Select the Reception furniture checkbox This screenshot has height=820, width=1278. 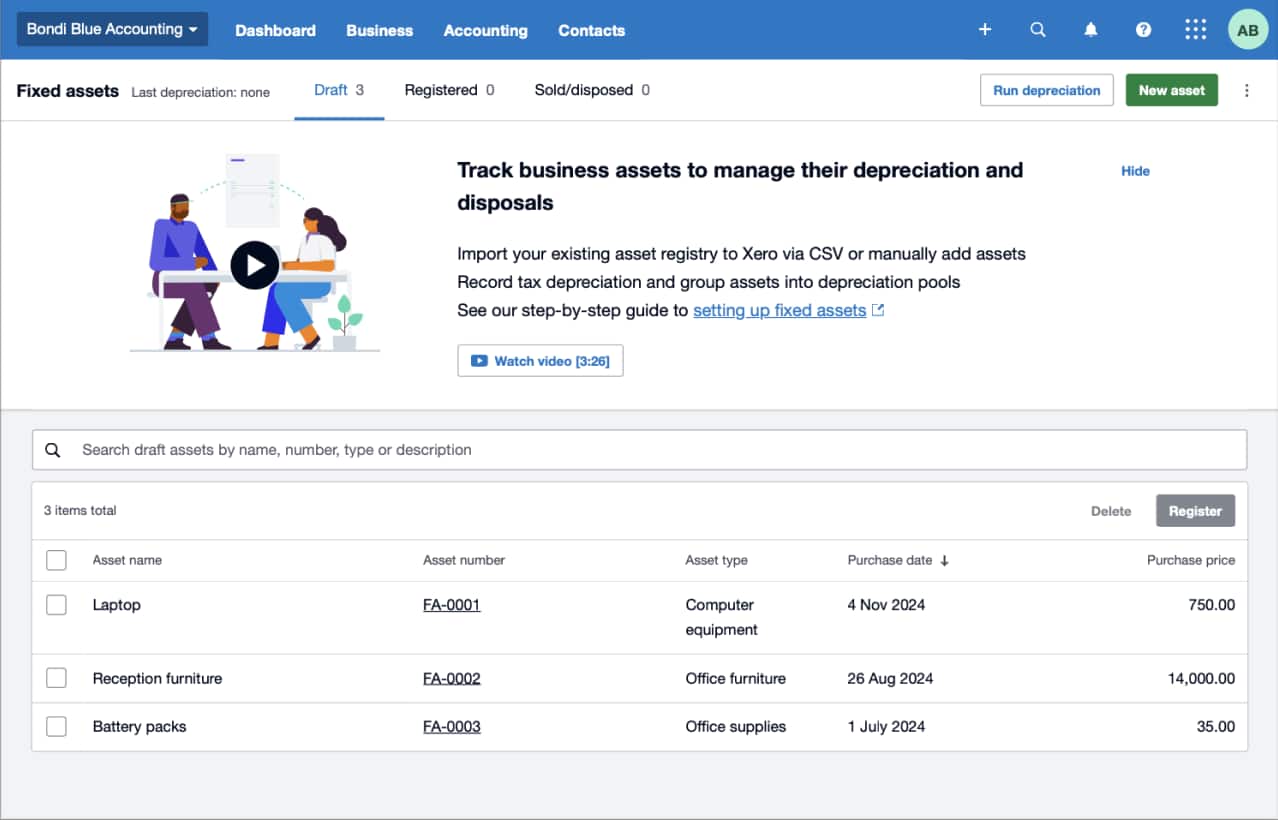tap(57, 678)
